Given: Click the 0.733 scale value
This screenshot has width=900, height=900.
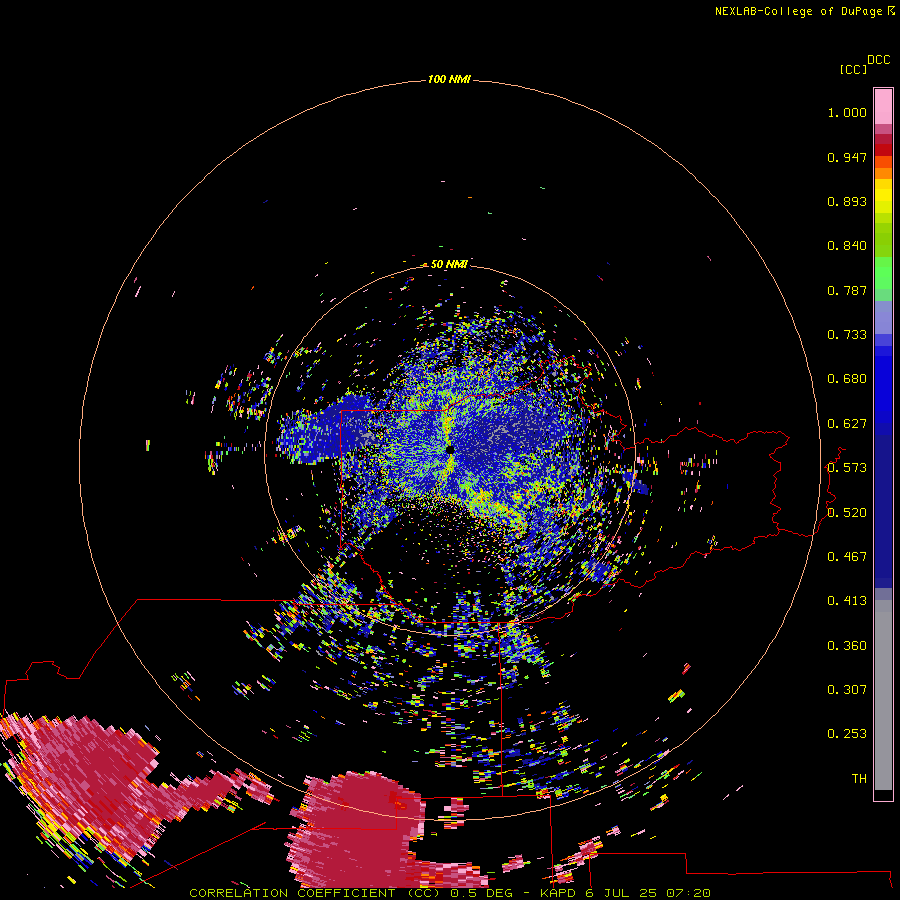Looking at the screenshot, I should 847,335.
